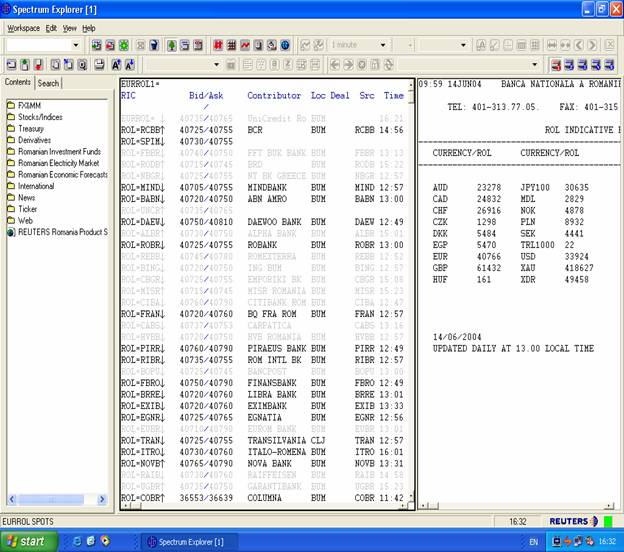Click the printer icon in second toolbar
The height and width of the screenshot is (552, 624).
click(99, 64)
